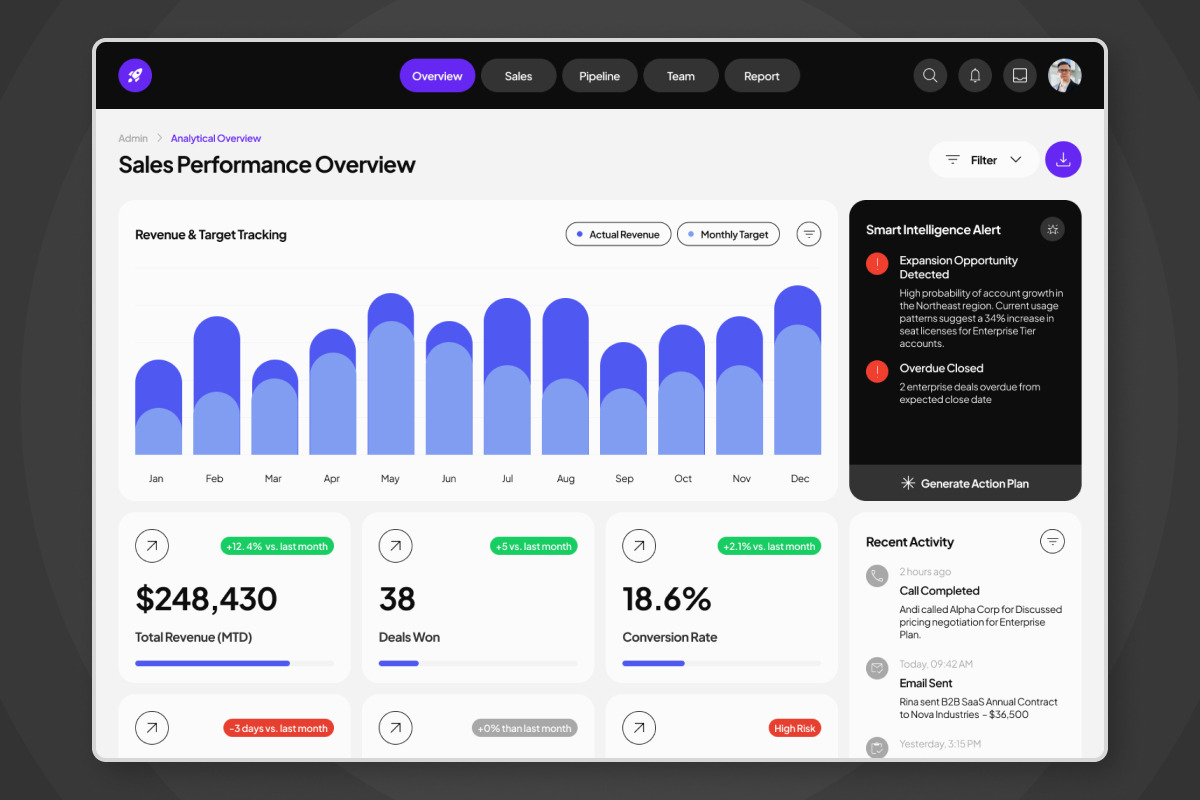Switch to the Overview tab

tap(437, 76)
